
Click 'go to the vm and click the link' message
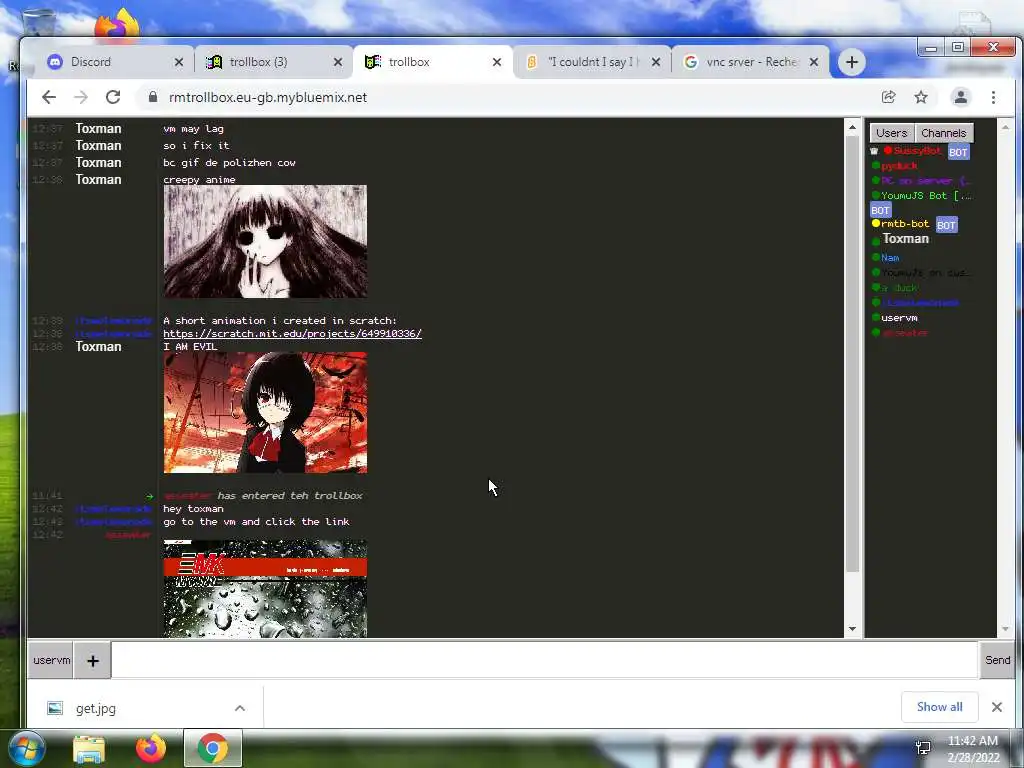(256, 522)
